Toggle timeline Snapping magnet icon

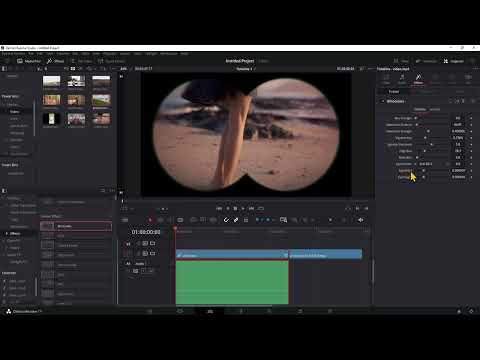click(226, 220)
